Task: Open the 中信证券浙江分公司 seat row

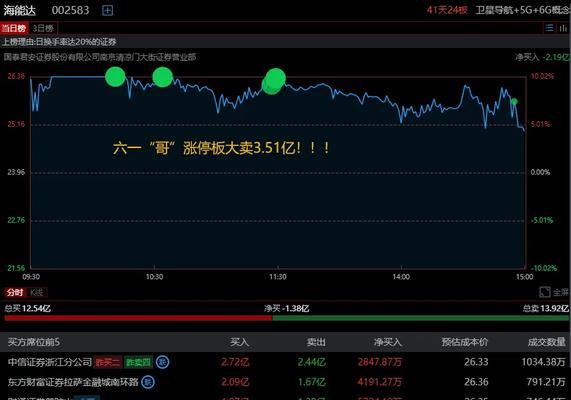Action: coord(286,362)
